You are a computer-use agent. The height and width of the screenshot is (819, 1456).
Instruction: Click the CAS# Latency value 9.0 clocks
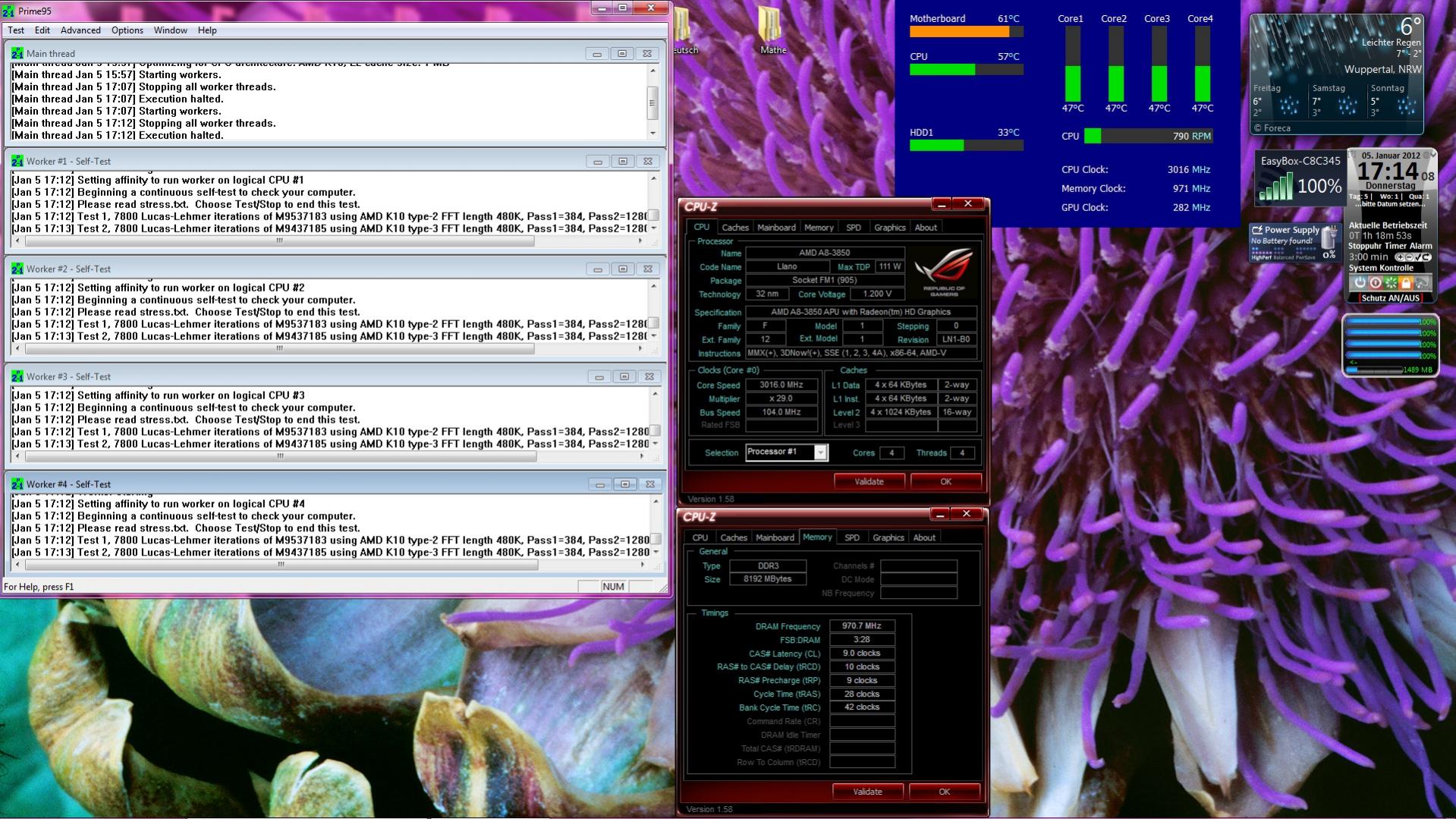pos(862,654)
